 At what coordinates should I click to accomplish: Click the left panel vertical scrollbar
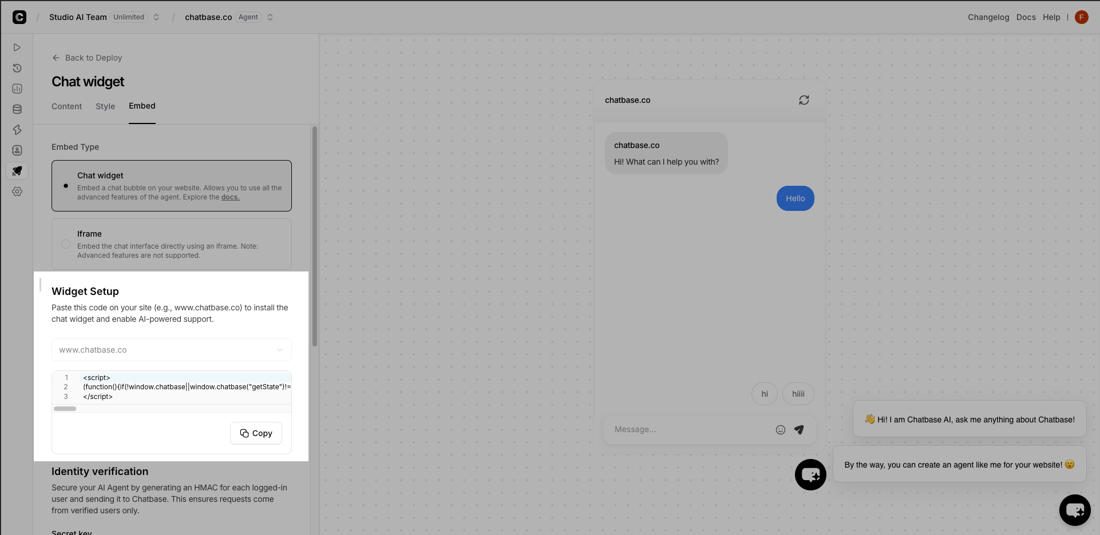pyautogui.click(x=315, y=236)
